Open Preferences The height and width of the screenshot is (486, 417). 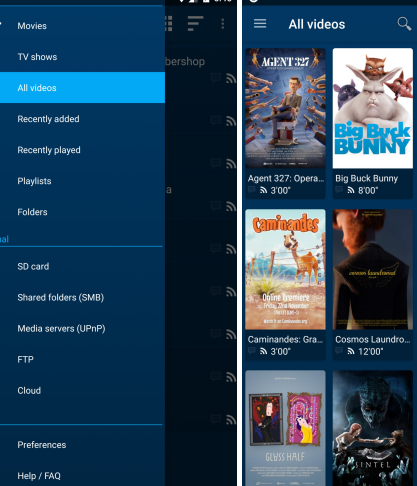[42, 445]
